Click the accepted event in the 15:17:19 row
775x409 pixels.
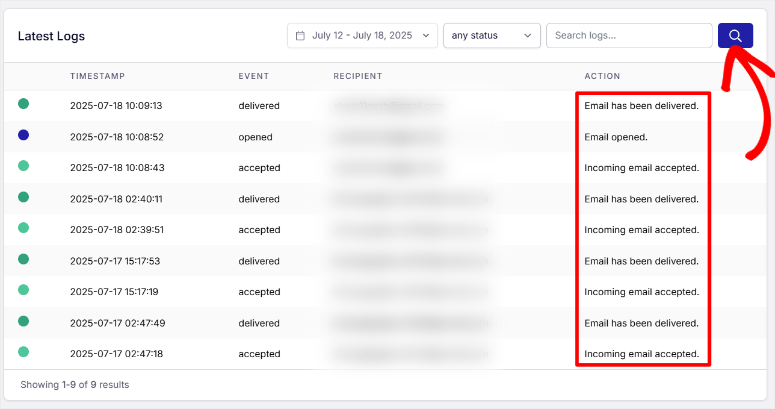259,292
